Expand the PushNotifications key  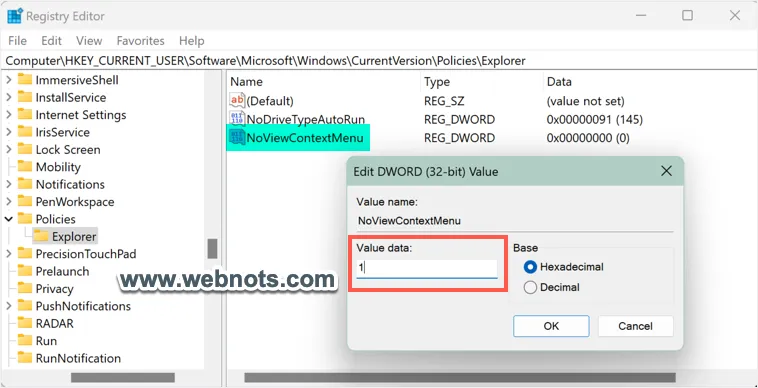9,306
